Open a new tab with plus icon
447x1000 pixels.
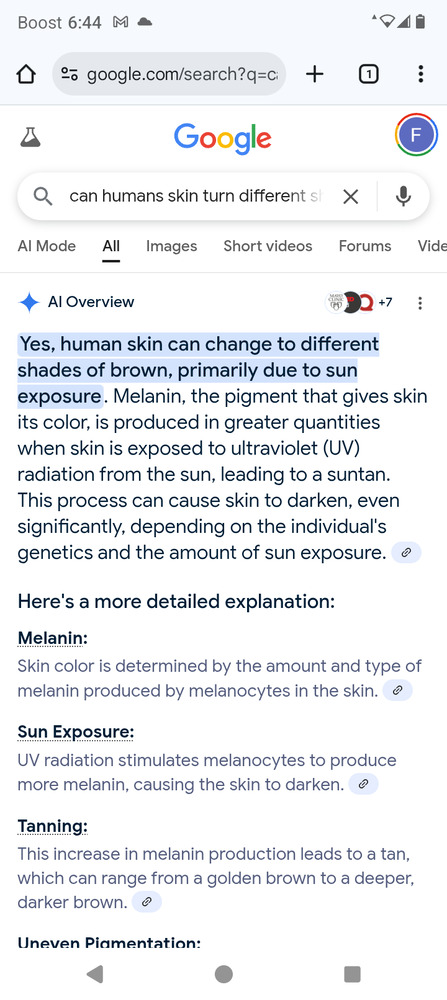(x=314, y=75)
